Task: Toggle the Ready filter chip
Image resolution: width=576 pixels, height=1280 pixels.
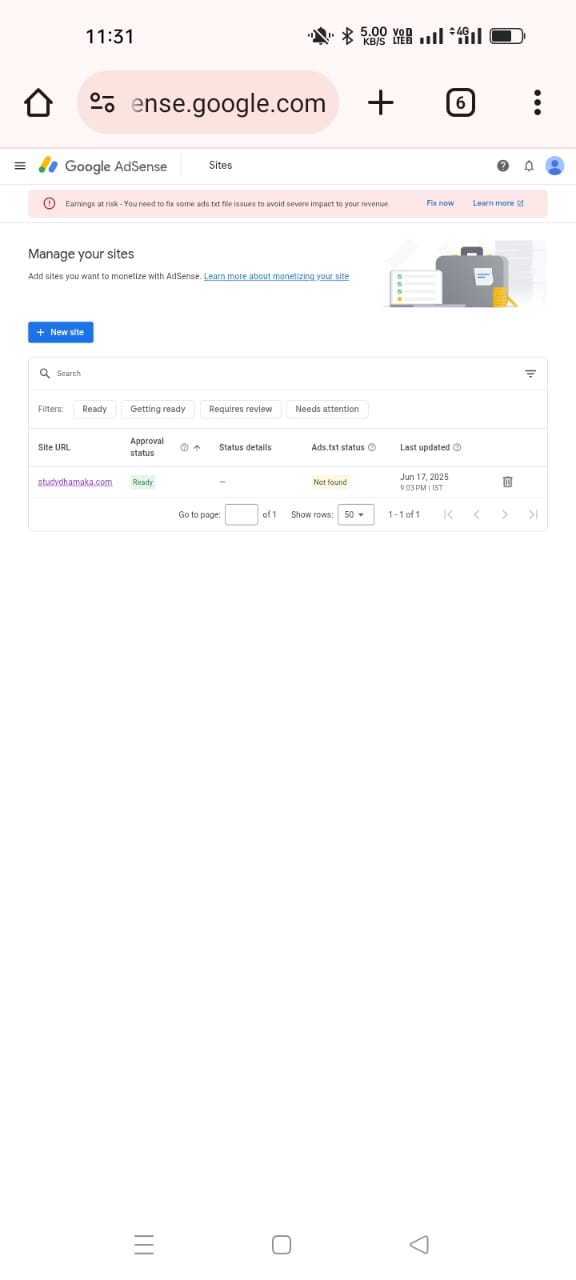Action: coord(94,409)
